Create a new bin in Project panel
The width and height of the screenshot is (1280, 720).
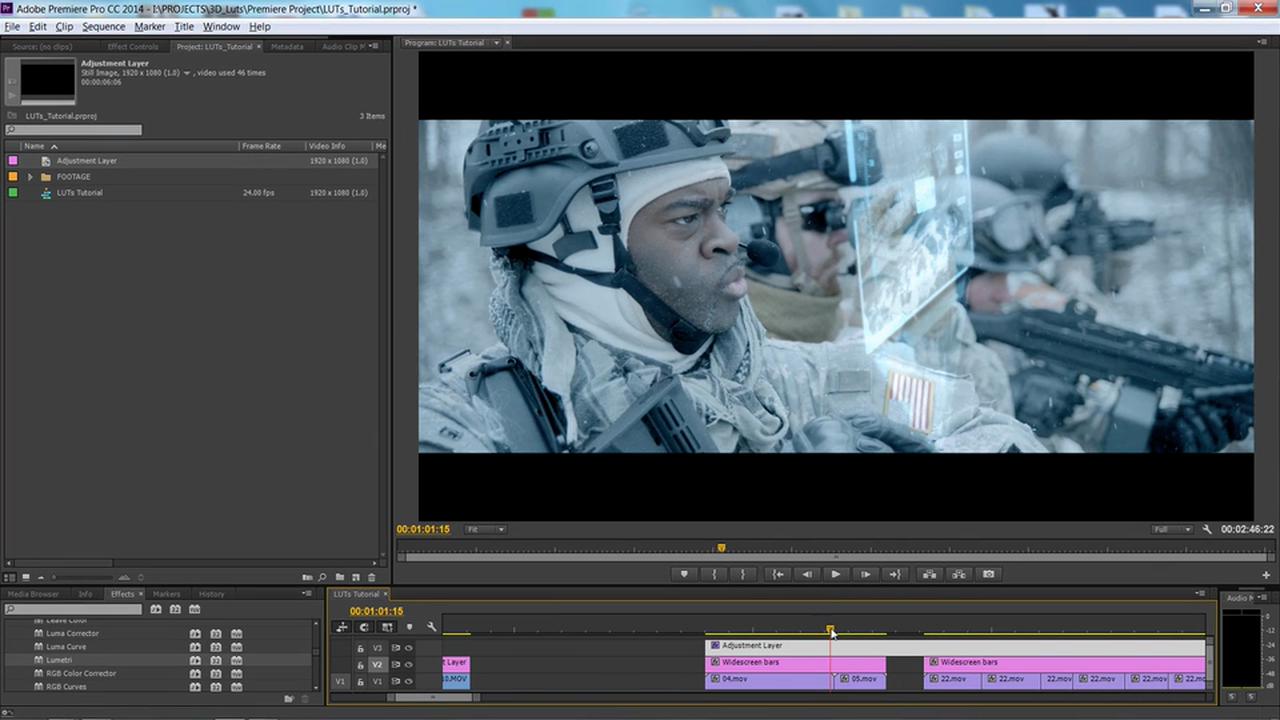coord(340,577)
